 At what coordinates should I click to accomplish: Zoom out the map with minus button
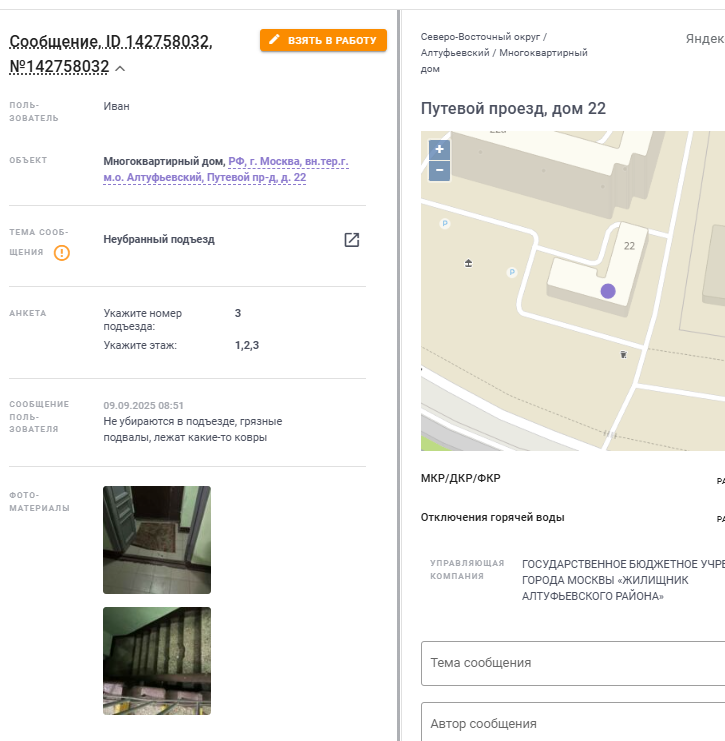tap(439, 171)
